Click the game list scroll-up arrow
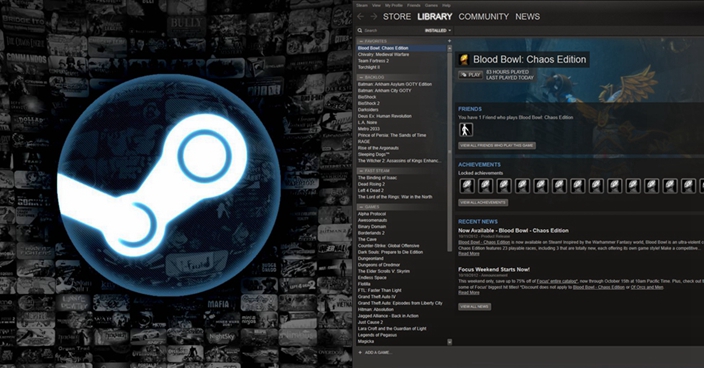 coord(449,47)
